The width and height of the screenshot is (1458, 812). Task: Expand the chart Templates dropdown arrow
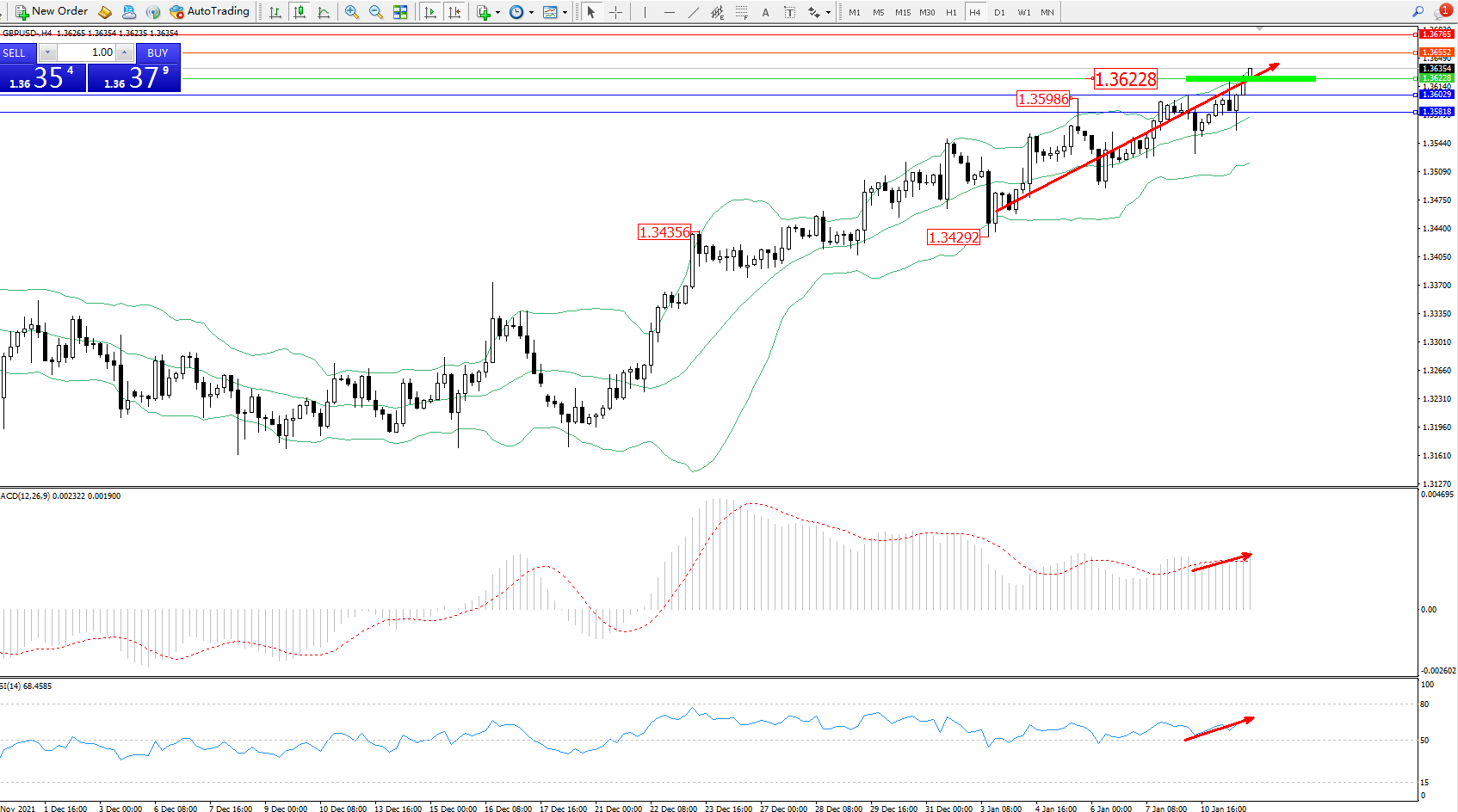pos(565,13)
